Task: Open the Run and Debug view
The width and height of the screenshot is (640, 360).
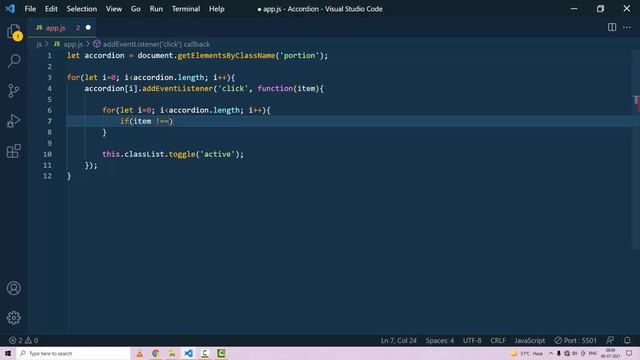Action: click(x=14, y=121)
